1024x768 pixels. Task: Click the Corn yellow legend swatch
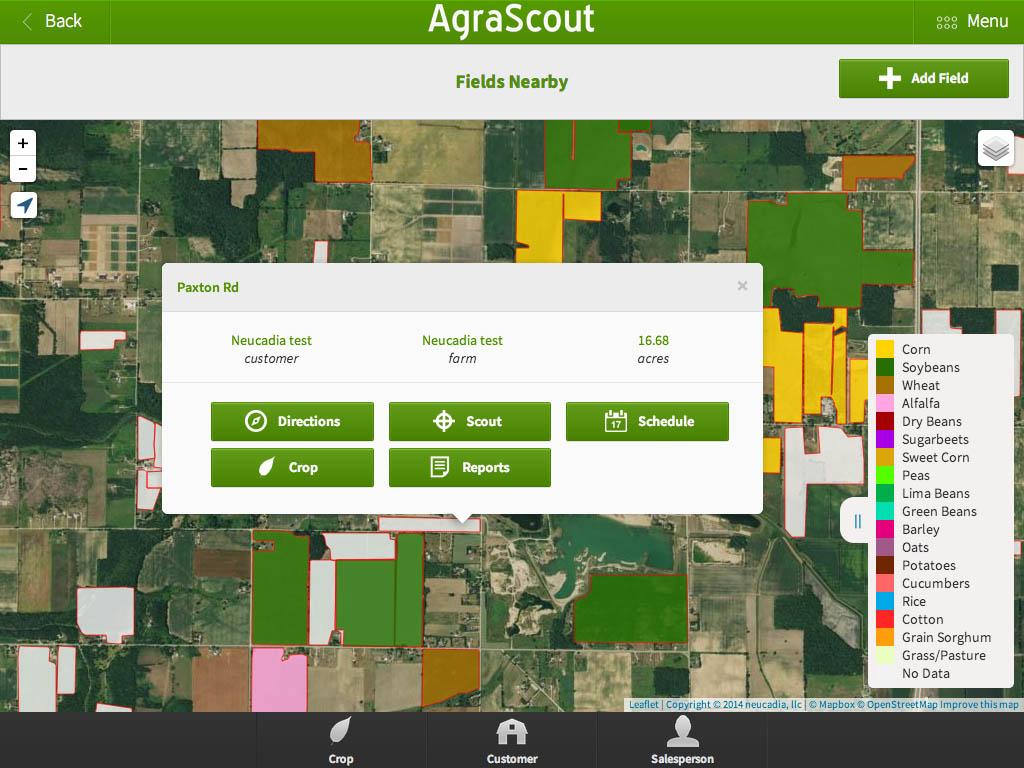(885, 349)
